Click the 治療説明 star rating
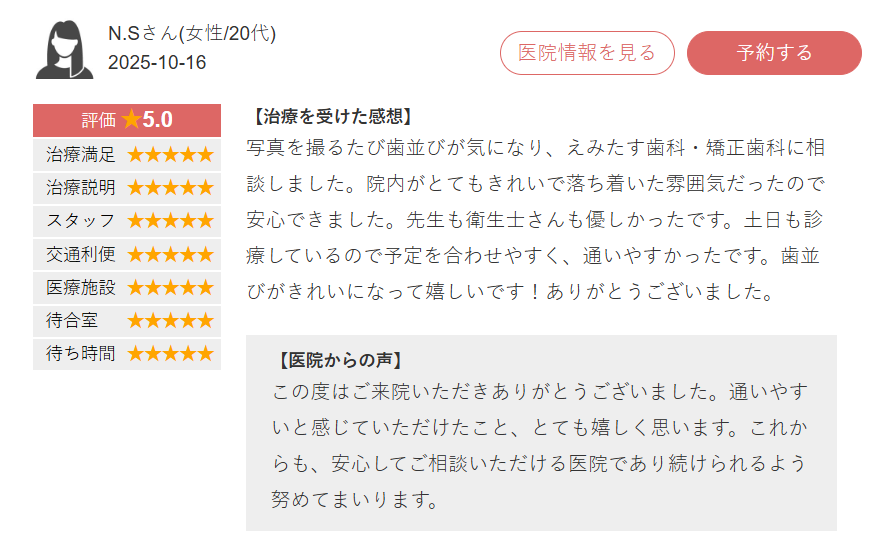Screen dimensions: 875x545 [170, 188]
